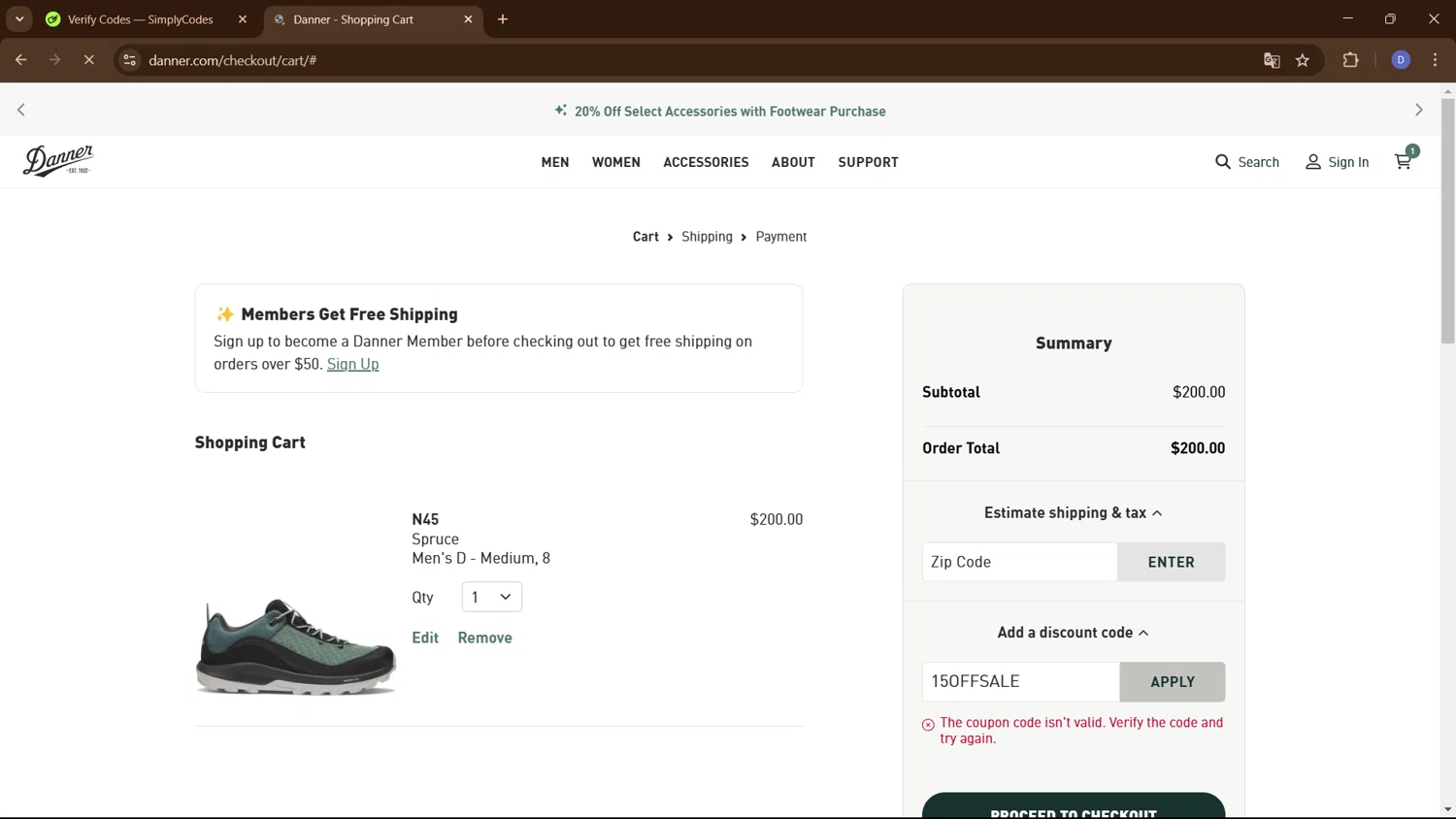Click the Search magnifier icon
1456x819 pixels.
pyautogui.click(x=1223, y=162)
